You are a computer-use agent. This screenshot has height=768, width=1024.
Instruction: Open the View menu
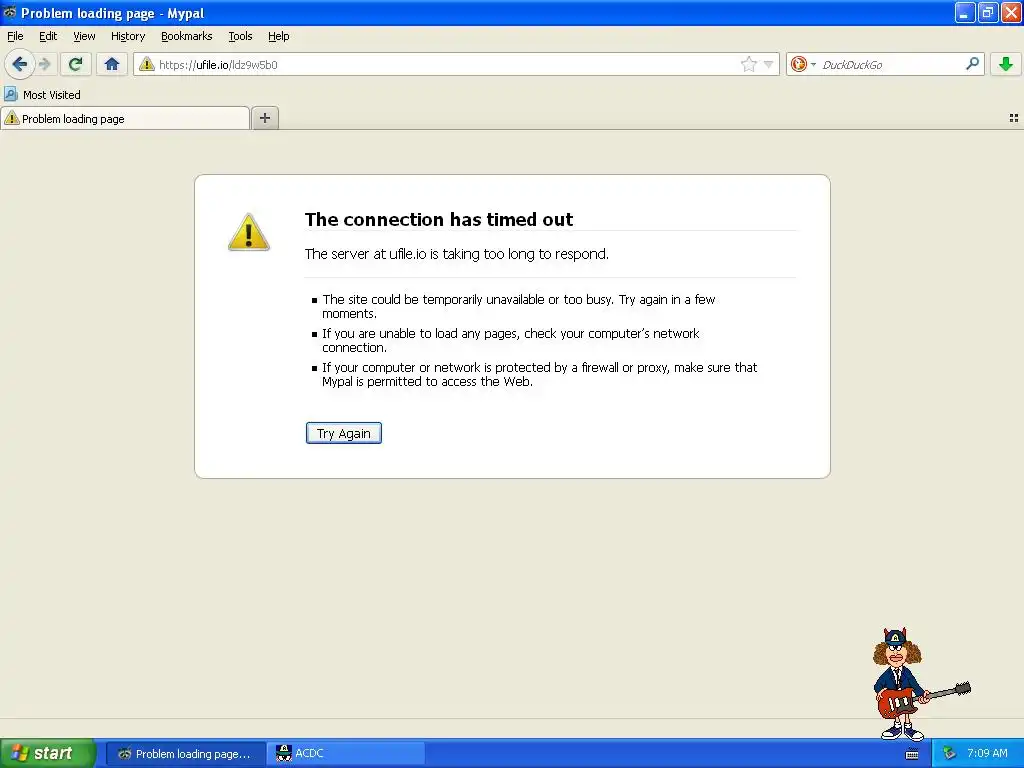(84, 36)
